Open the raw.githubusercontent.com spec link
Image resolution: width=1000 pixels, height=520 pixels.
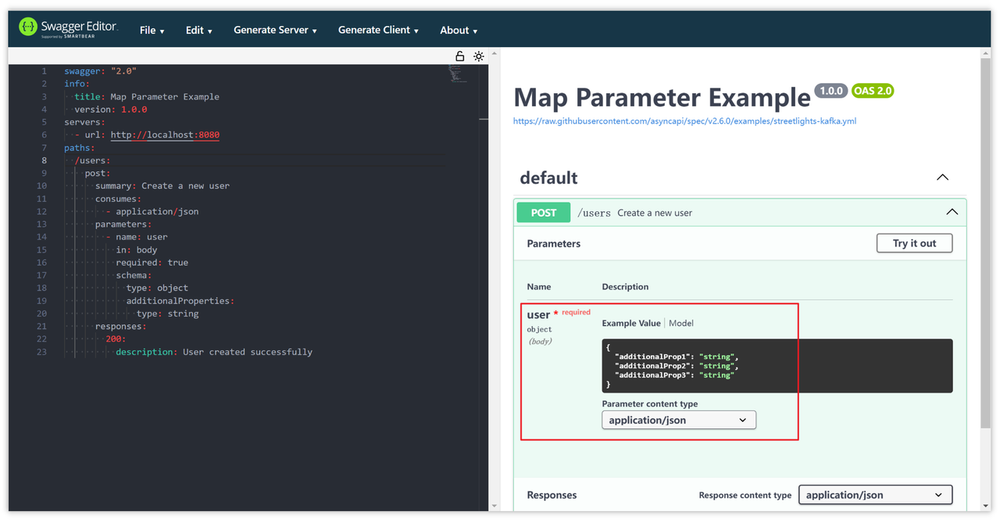coord(684,121)
